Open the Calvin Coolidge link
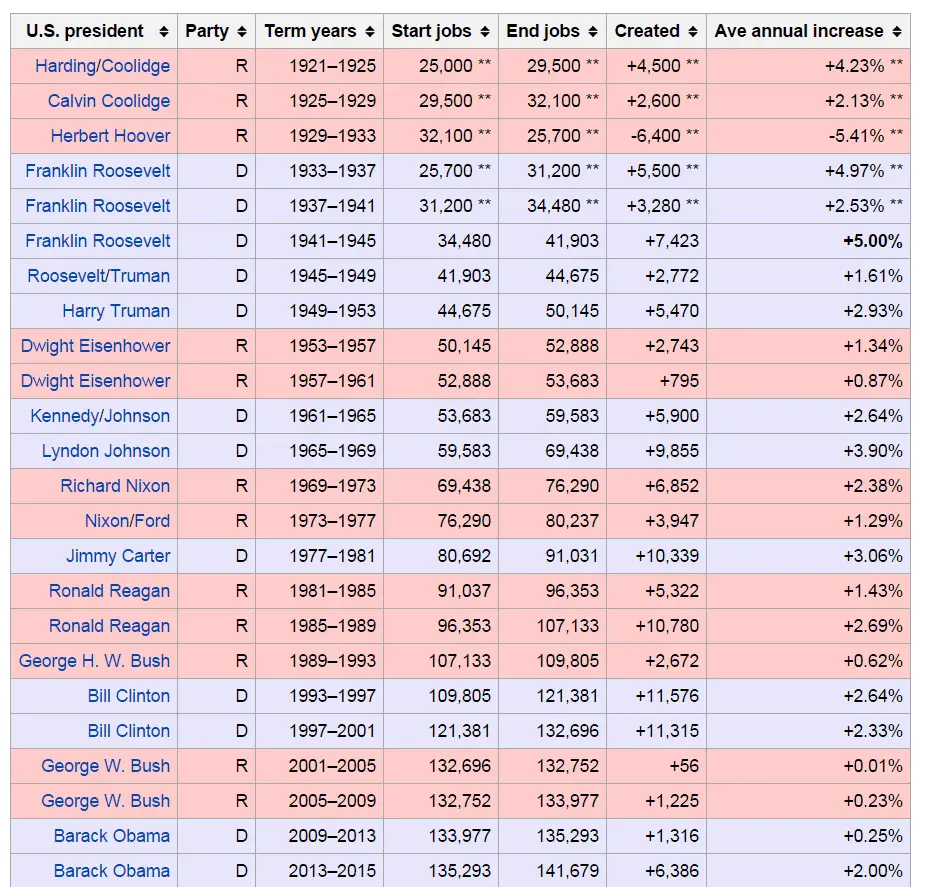This screenshot has height=887, width=925. click(109, 101)
